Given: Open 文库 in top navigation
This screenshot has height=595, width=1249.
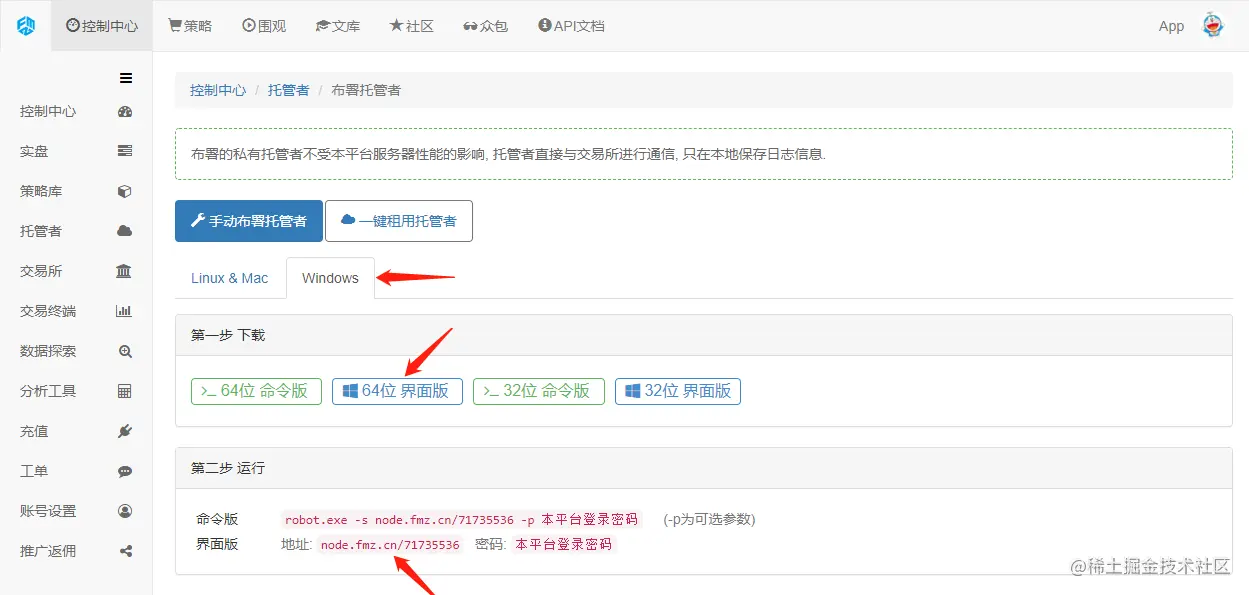Looking at the screenshot, I should coord(338,26).
